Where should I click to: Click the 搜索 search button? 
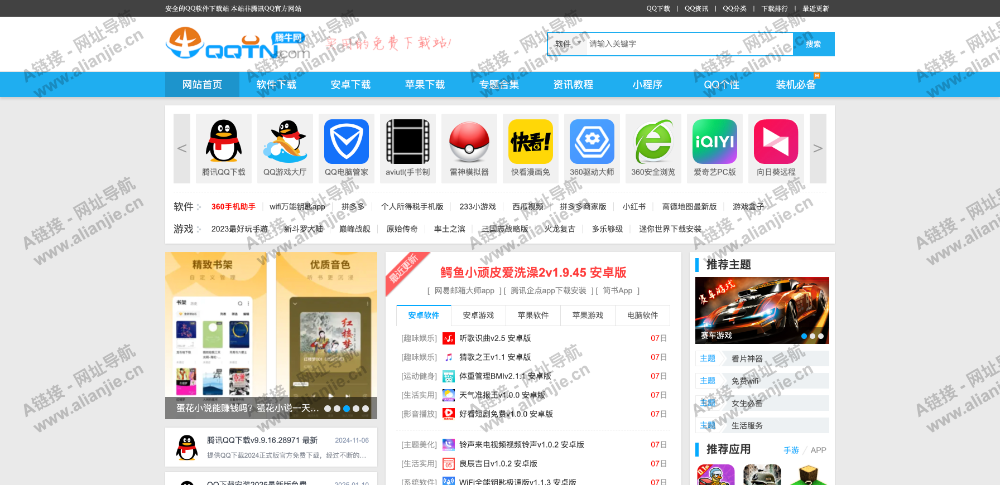pyautogui.click(x=813, y=44)
